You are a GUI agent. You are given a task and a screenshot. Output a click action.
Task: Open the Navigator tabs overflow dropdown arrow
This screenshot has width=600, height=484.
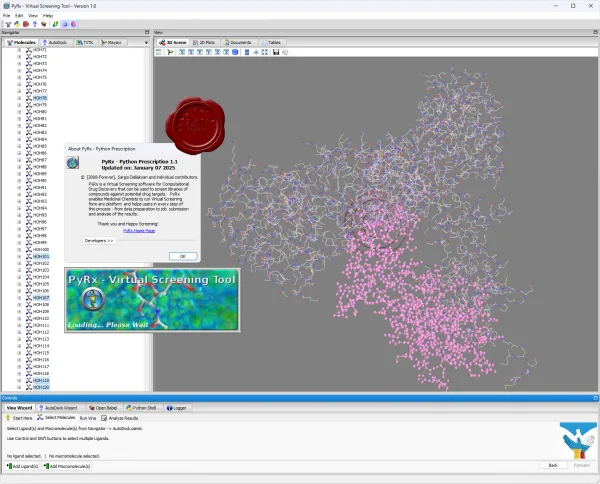[x=146, y=42]
